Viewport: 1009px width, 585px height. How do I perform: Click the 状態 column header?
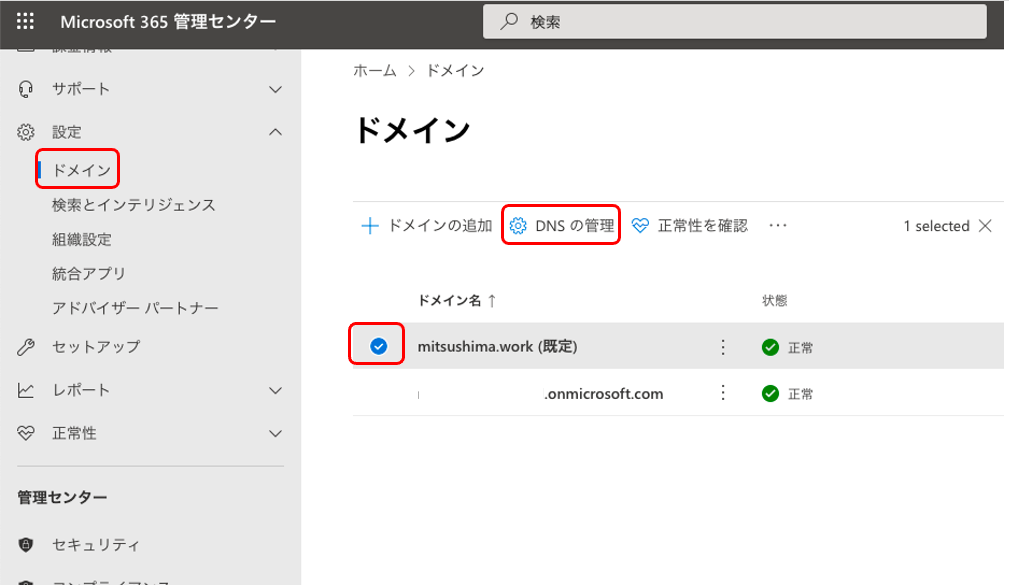click(x=775, y=301)
